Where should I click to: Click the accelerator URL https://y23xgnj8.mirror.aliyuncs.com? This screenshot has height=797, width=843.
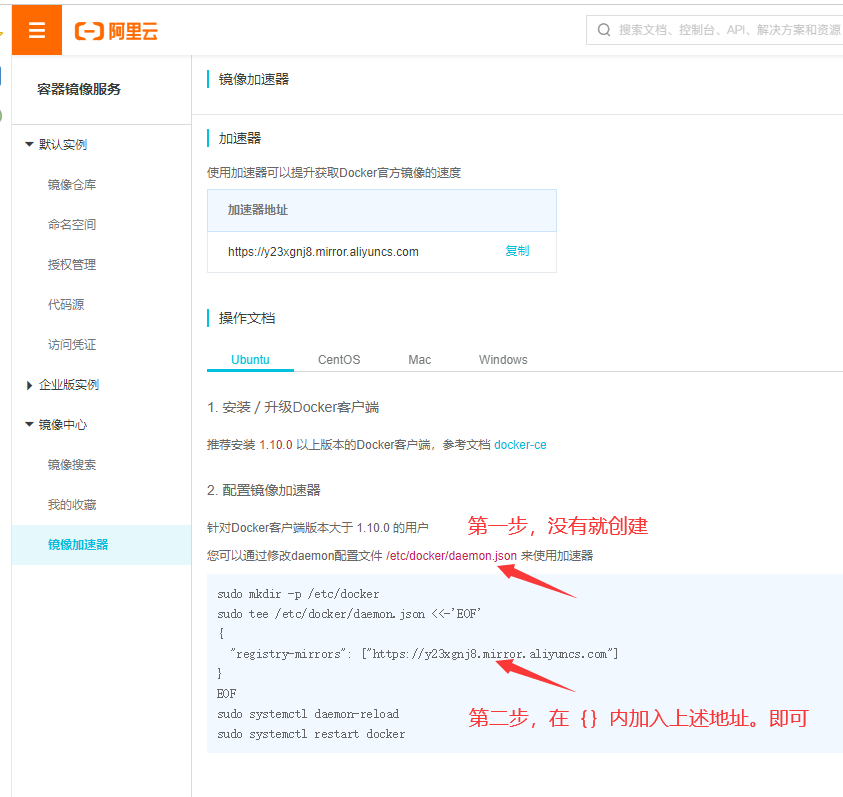click(x=323, y=252)
